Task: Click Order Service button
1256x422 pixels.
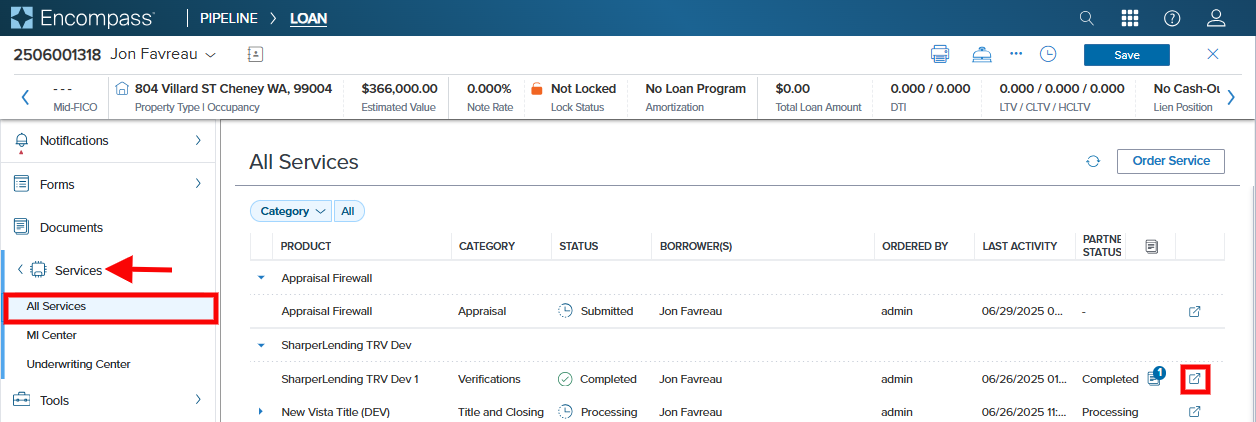Action: (1171, 161)
